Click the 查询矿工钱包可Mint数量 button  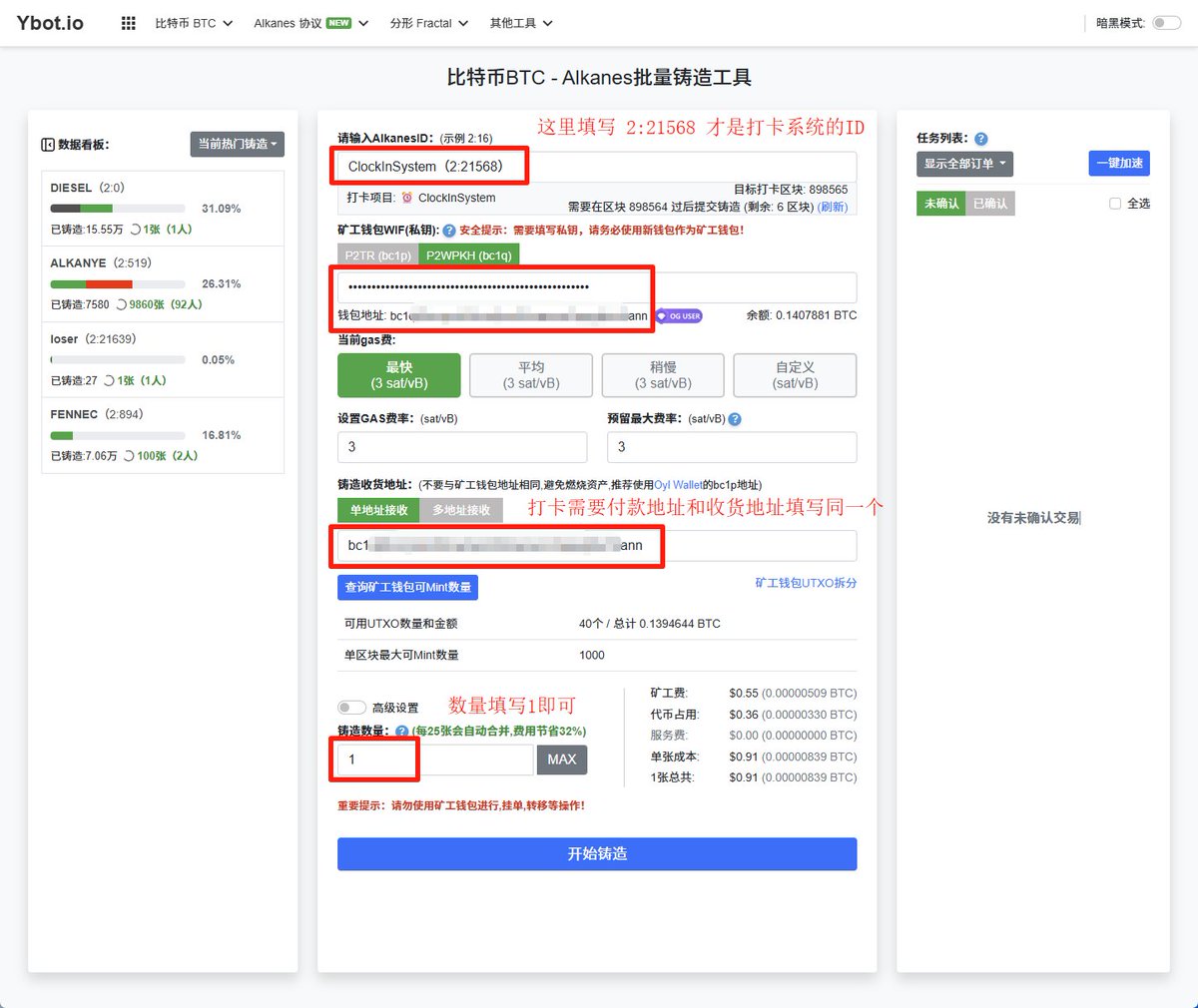point(408,587)
